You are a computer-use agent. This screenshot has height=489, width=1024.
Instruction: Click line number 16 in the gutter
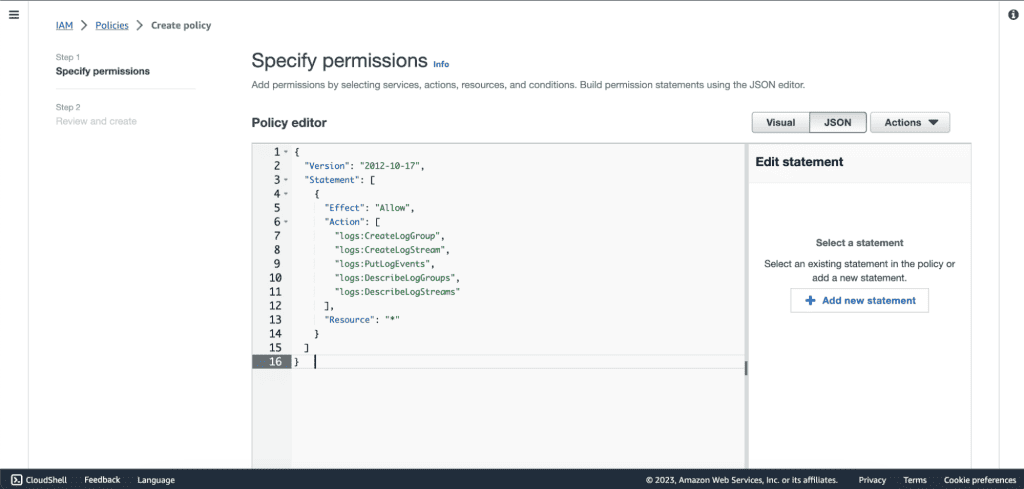tap(276, 362)
